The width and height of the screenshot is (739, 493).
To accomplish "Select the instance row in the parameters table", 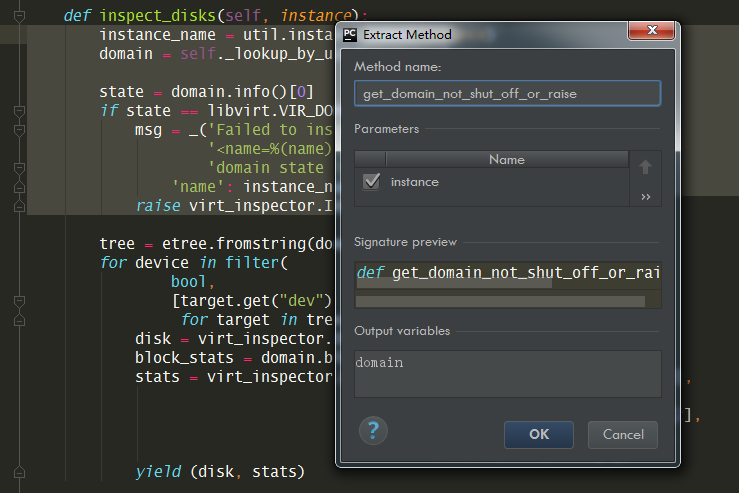I will (500, 182).
